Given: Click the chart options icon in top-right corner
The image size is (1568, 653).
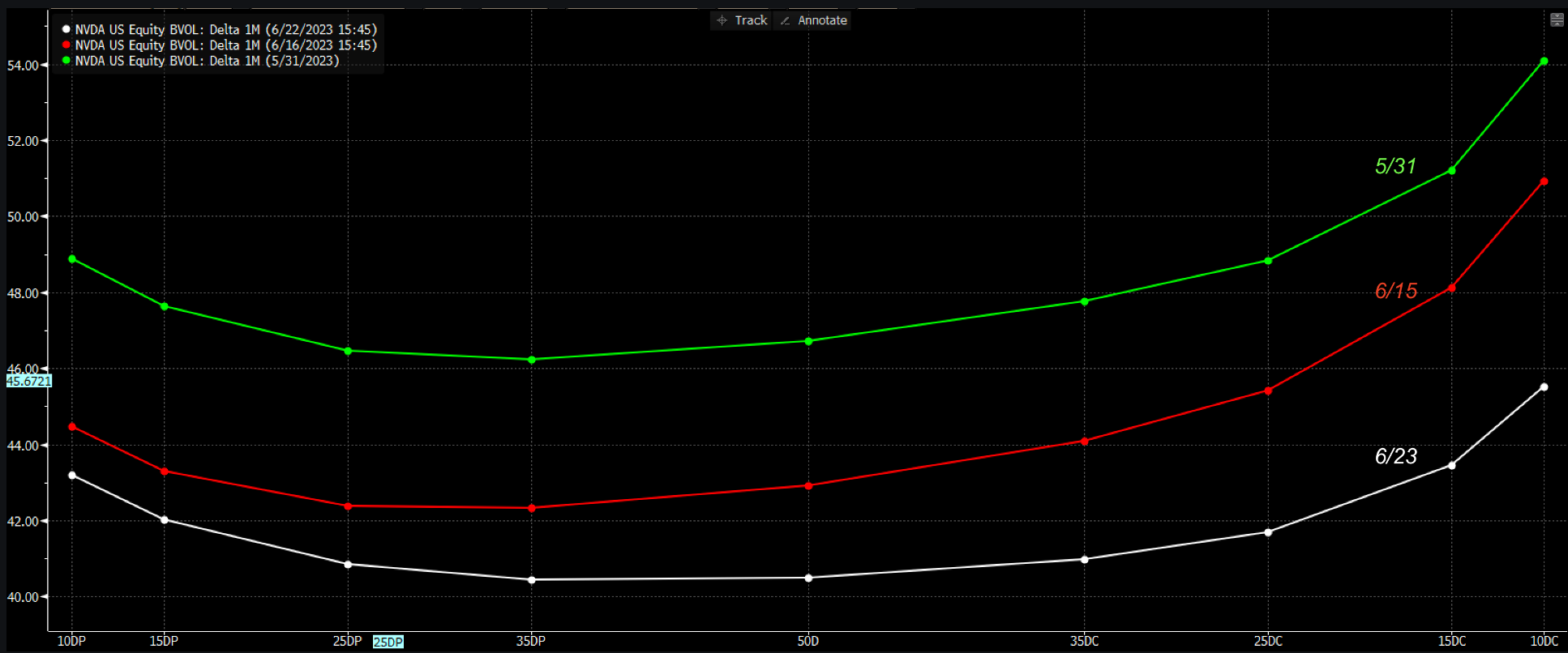Looking at the screenshot, I should 1557,19.
